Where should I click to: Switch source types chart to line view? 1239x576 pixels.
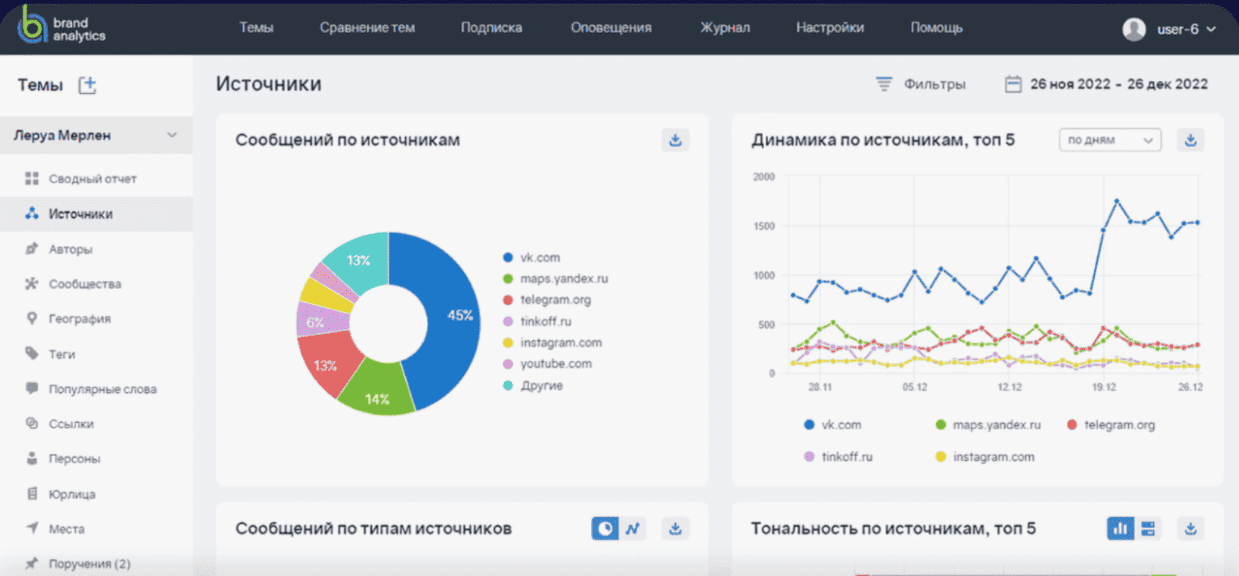pyautogui.click(x=633, y=528)
